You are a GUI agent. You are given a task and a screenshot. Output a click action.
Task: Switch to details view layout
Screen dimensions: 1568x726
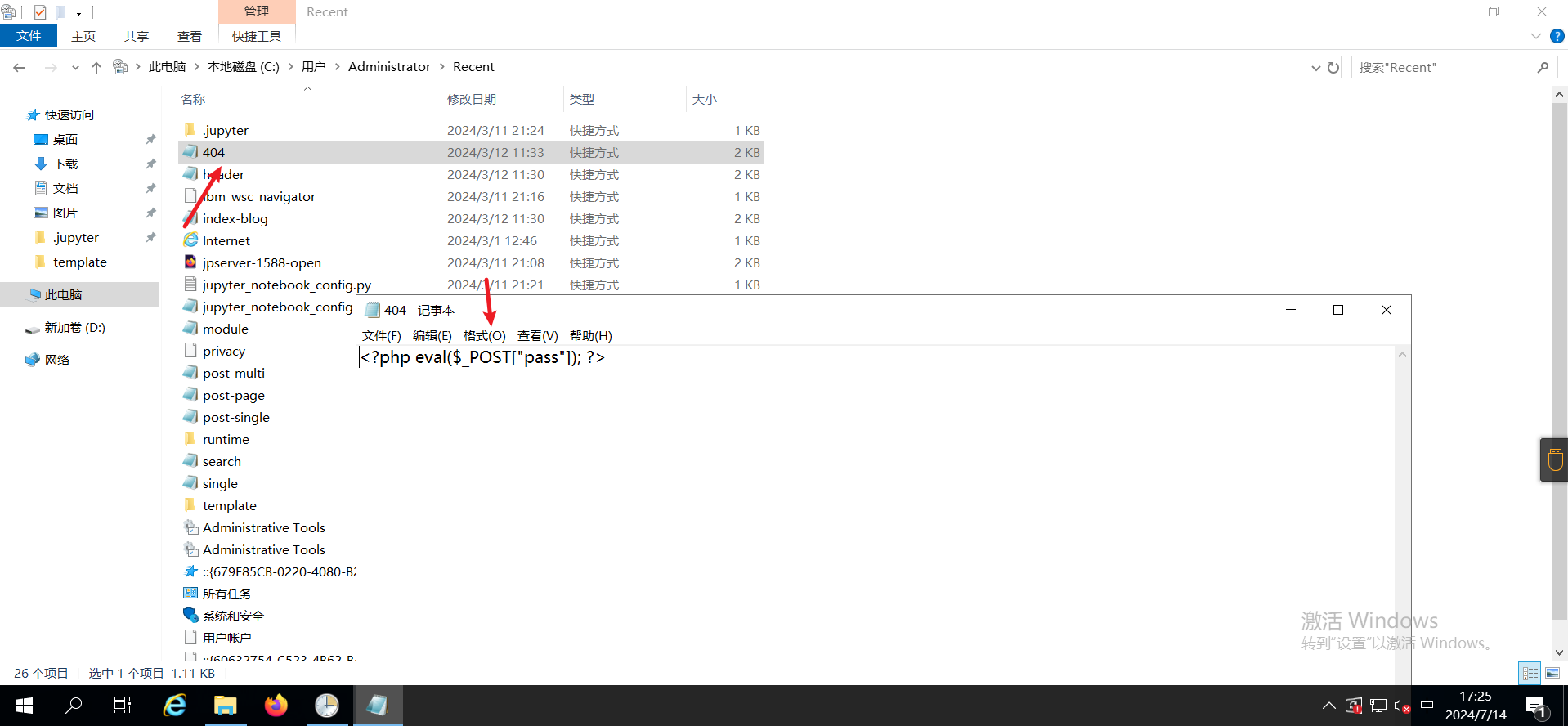1530,673
